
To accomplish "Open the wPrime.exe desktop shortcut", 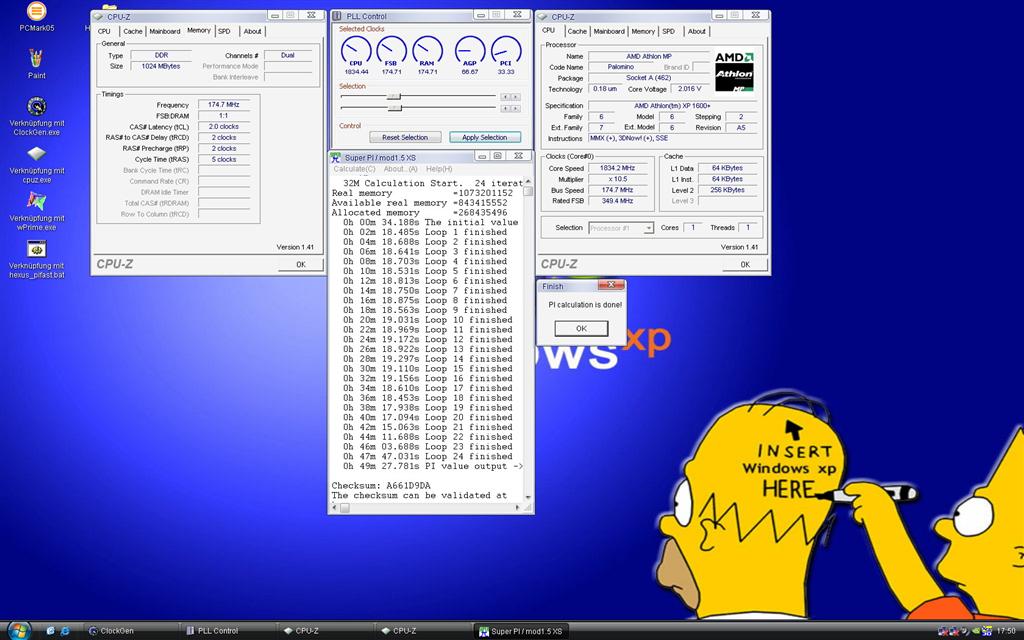I will (x=37, y=212).
